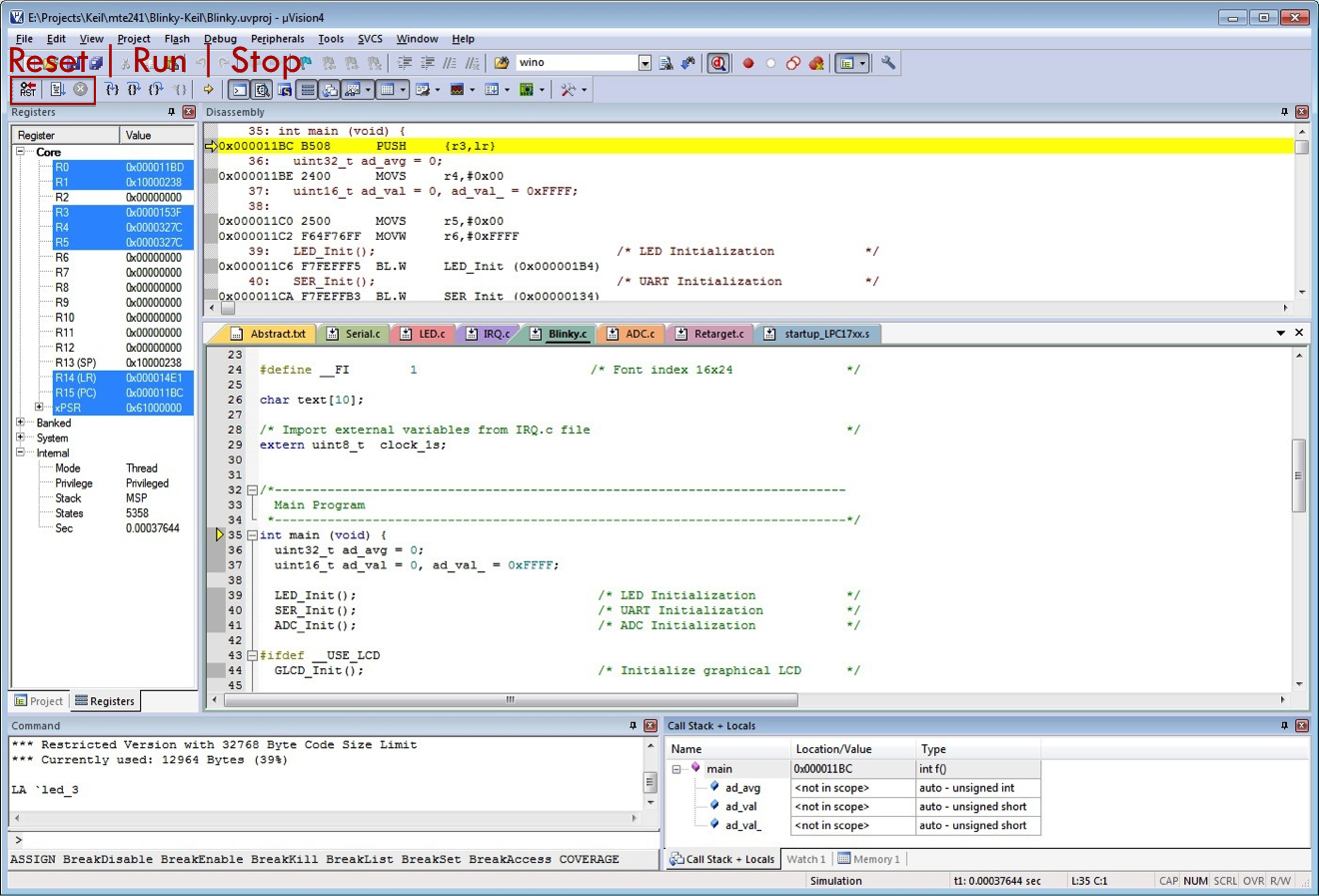Collapse the Core registers group
Viewport: 1319px width, 896px height.
tap(20, 152)
